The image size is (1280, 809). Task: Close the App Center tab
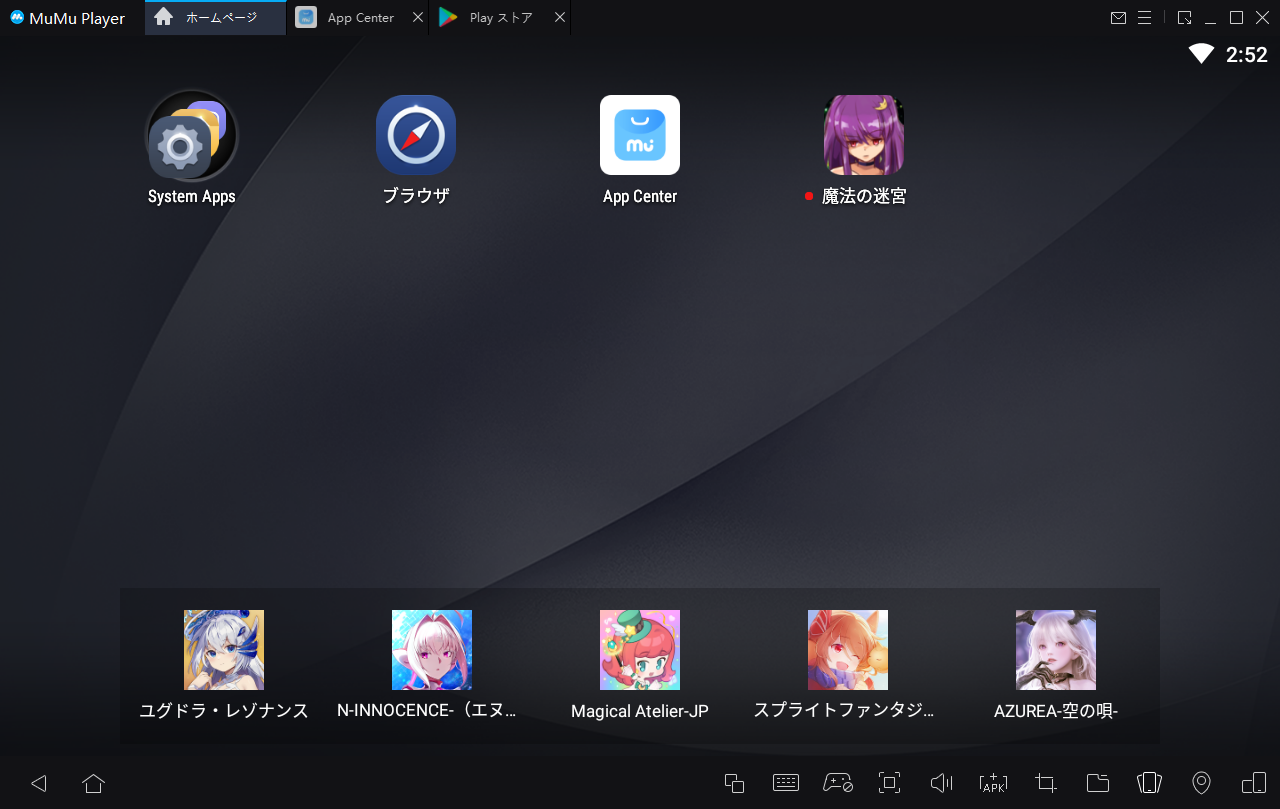(x=418, y=18)
